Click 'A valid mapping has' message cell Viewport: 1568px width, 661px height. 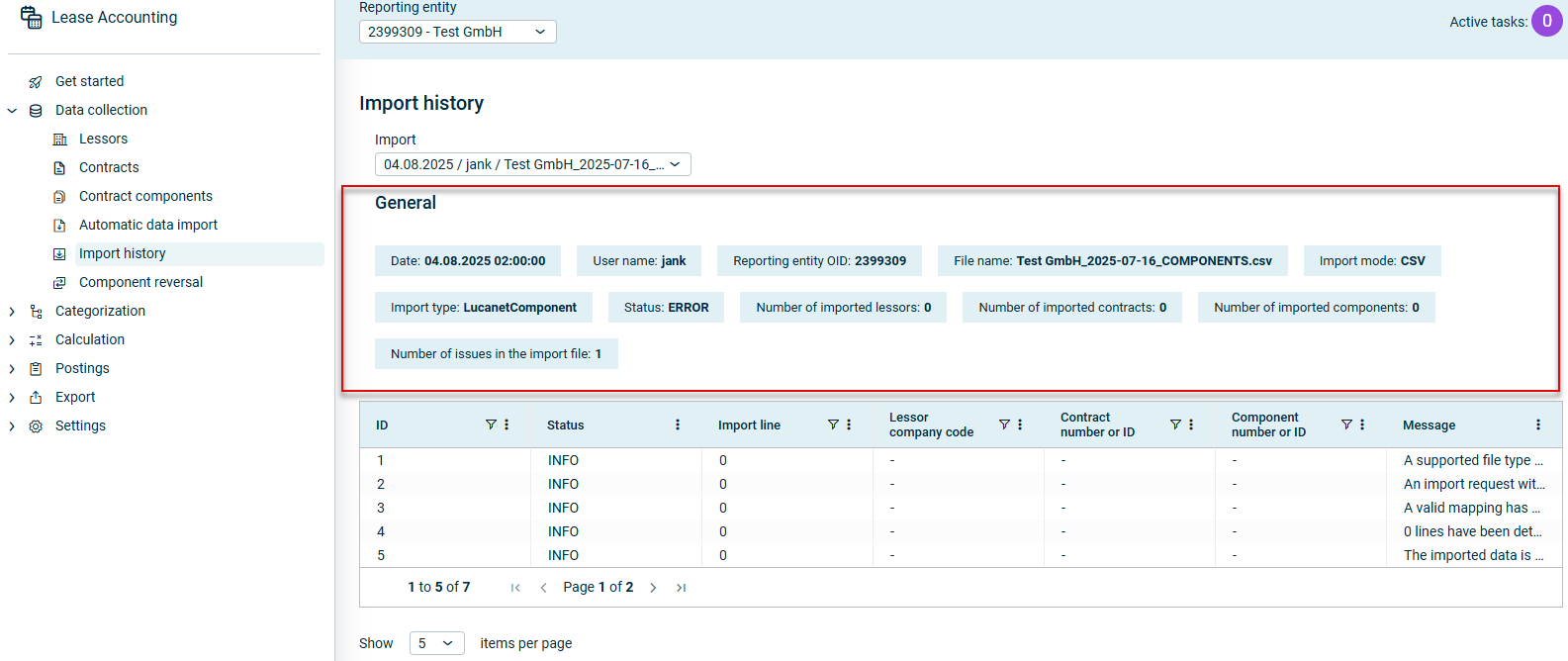point(1473,508)
